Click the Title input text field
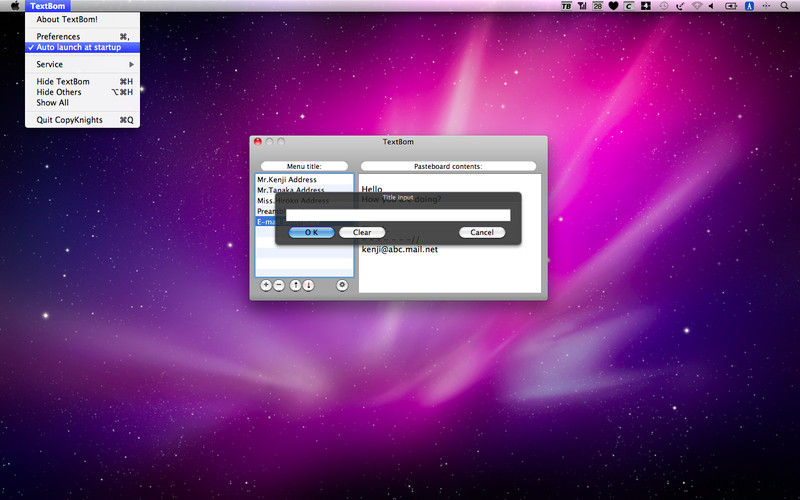The height and width of the screenshot is (500, 800). (398, 215)
